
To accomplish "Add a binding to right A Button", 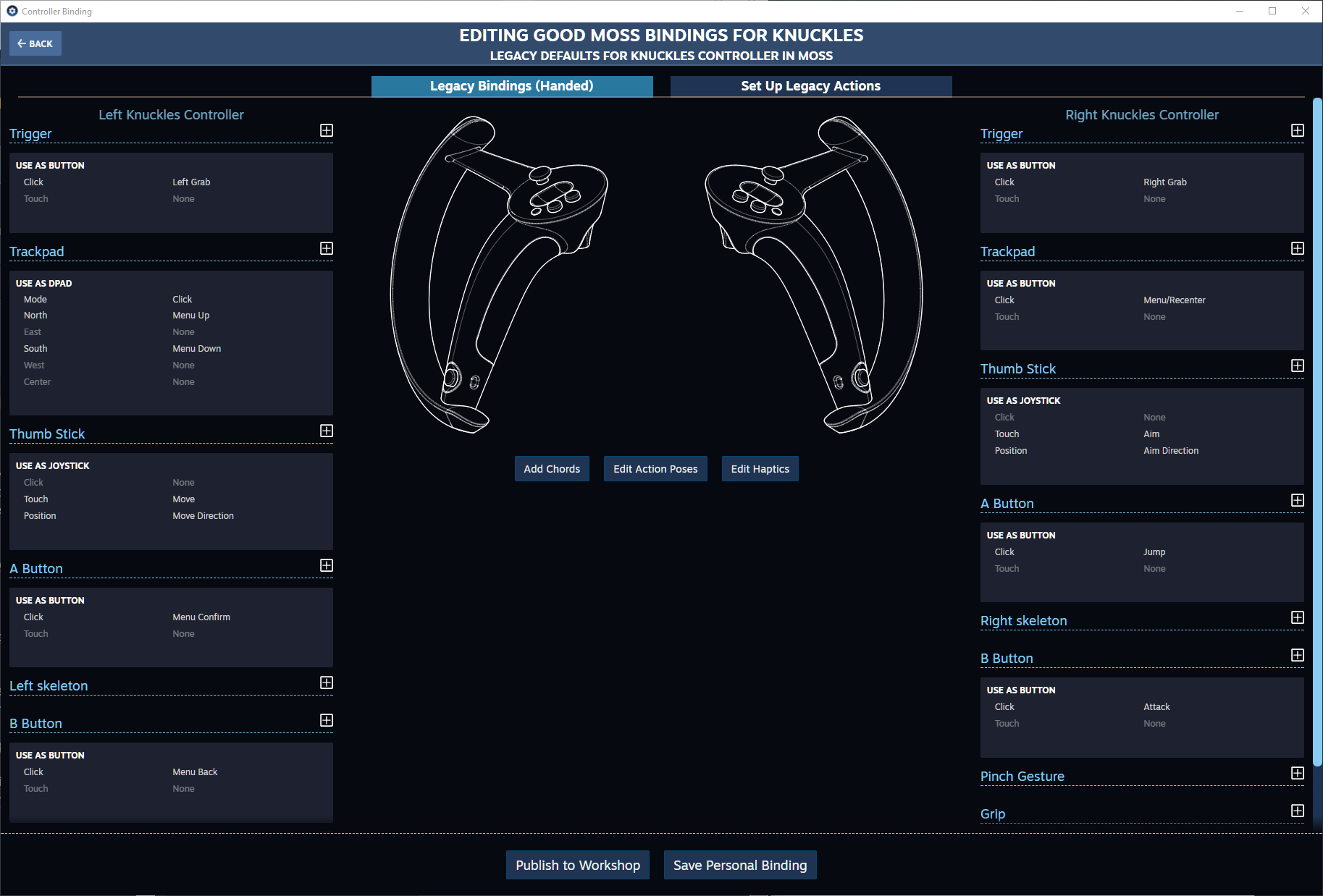I will click(1298, 500).
